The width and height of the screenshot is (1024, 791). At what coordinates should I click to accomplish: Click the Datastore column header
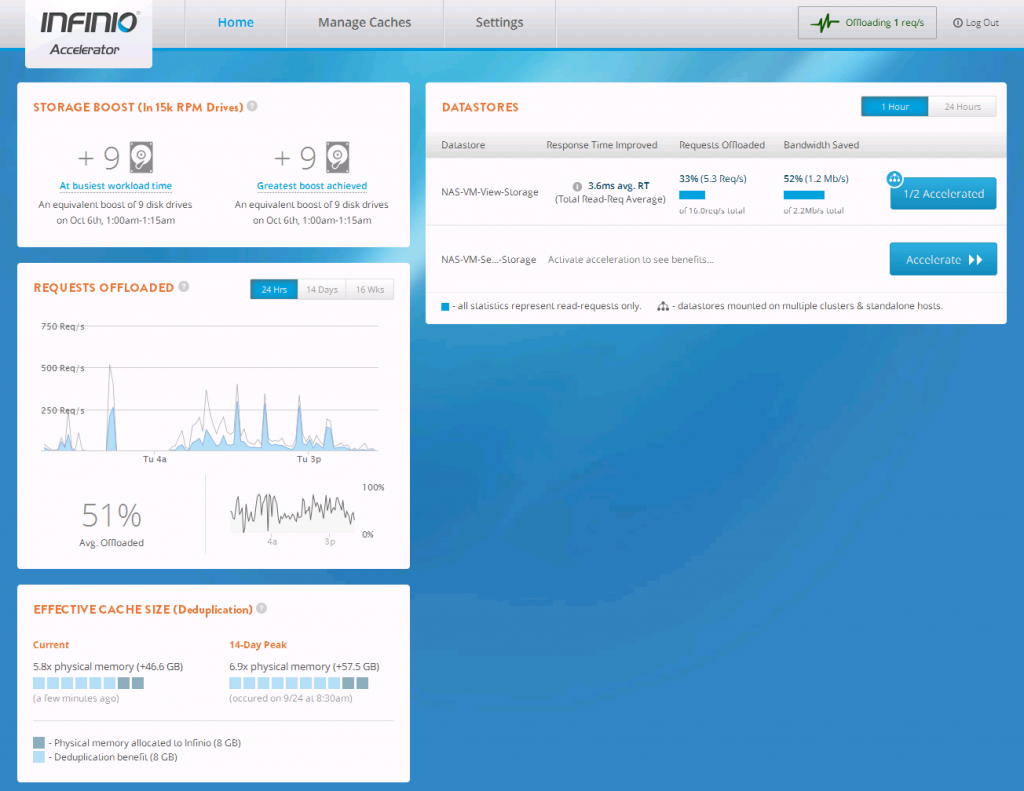(463, 145)
